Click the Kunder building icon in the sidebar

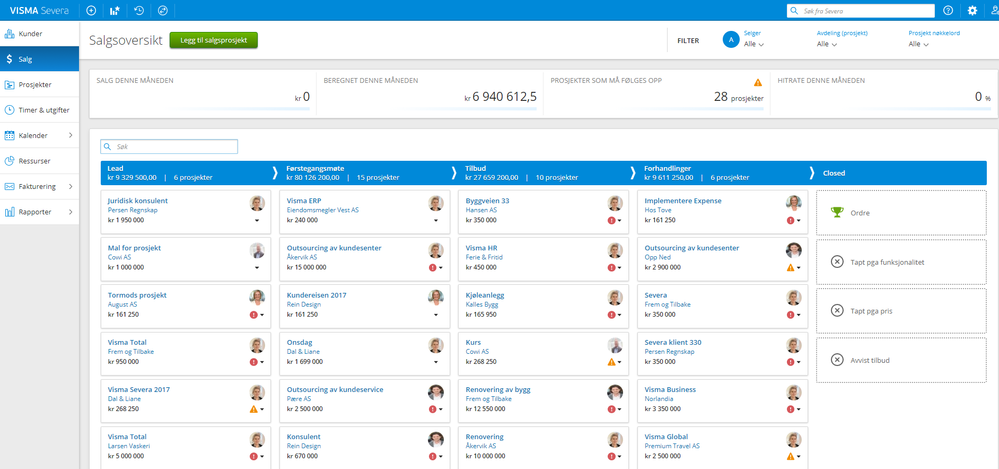pos(9,33)
